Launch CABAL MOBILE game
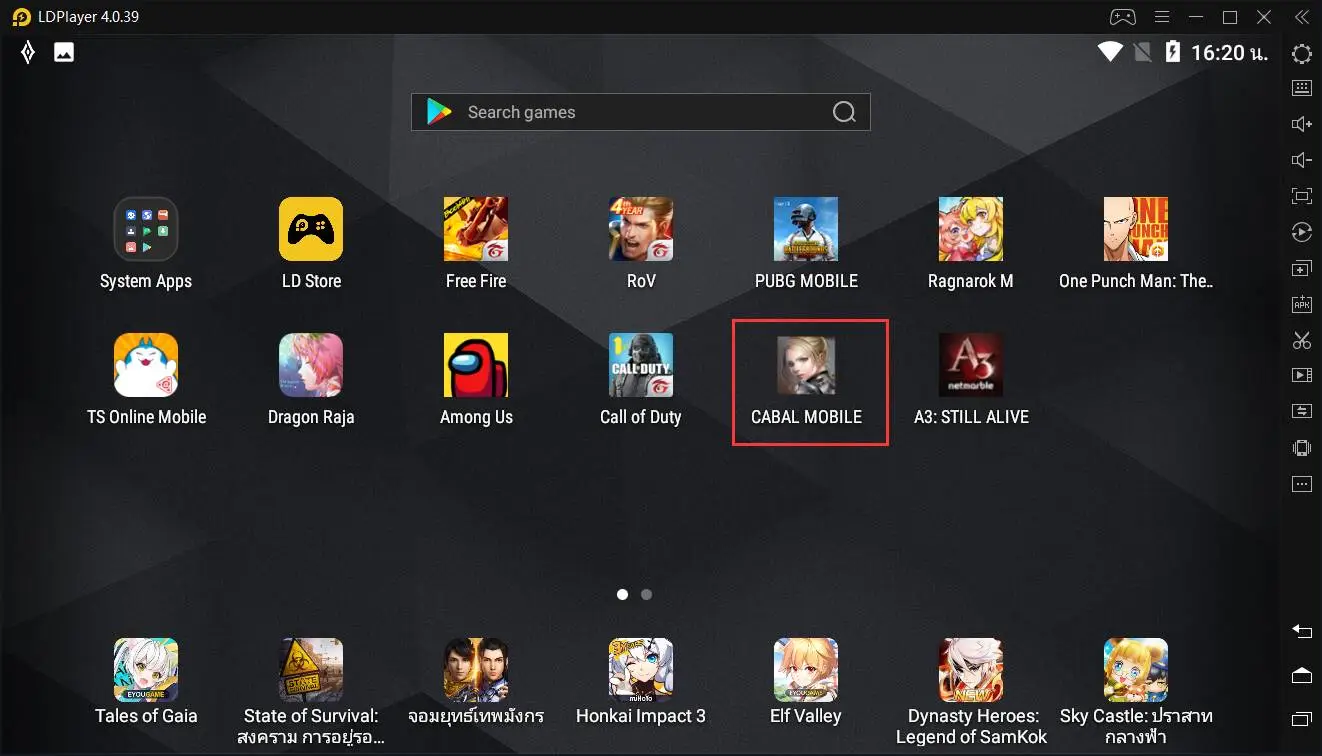The width and height of the screenshot is (1322, 756). (x=806, y=365)
